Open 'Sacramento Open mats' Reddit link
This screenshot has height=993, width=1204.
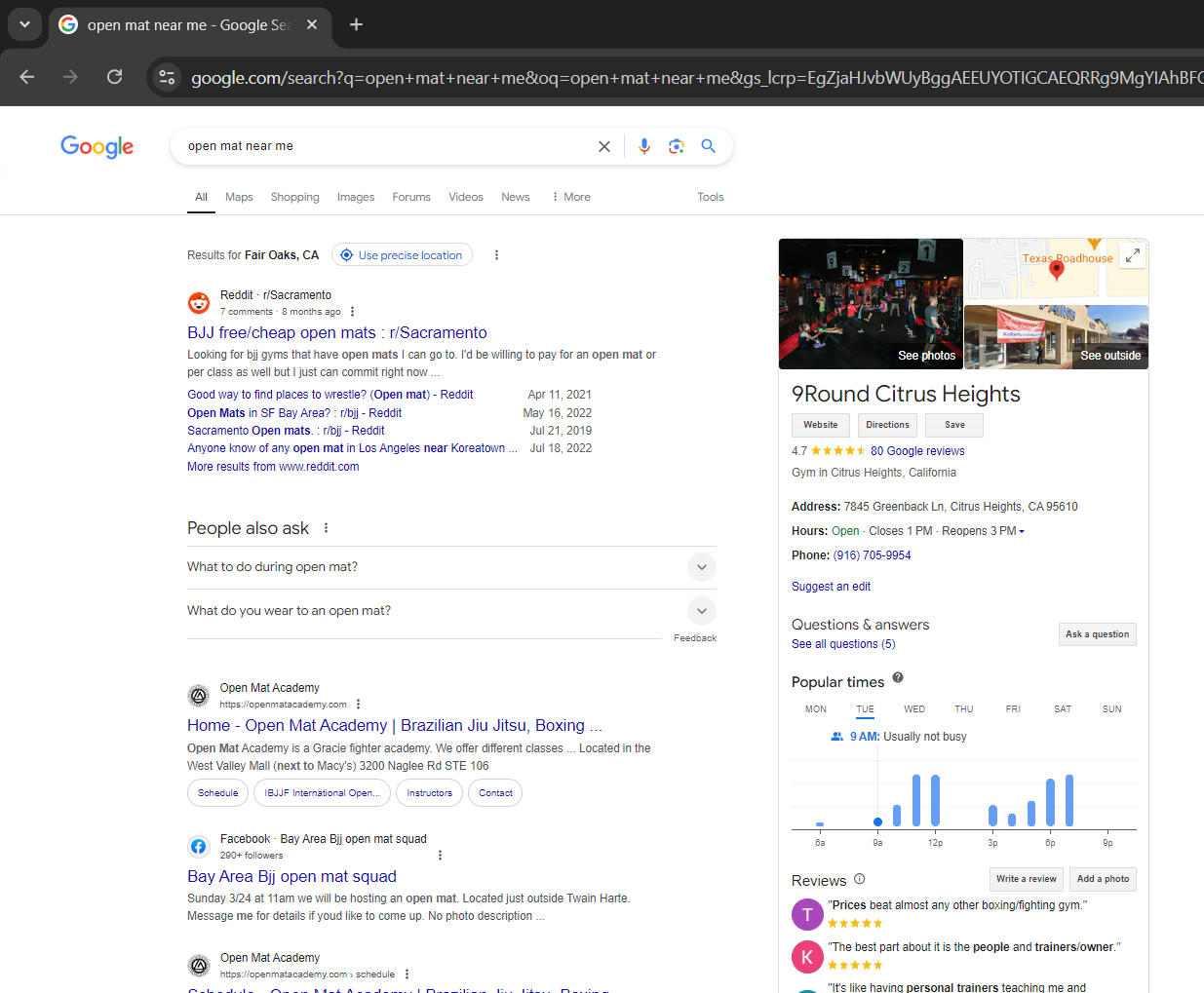(286, 431)
